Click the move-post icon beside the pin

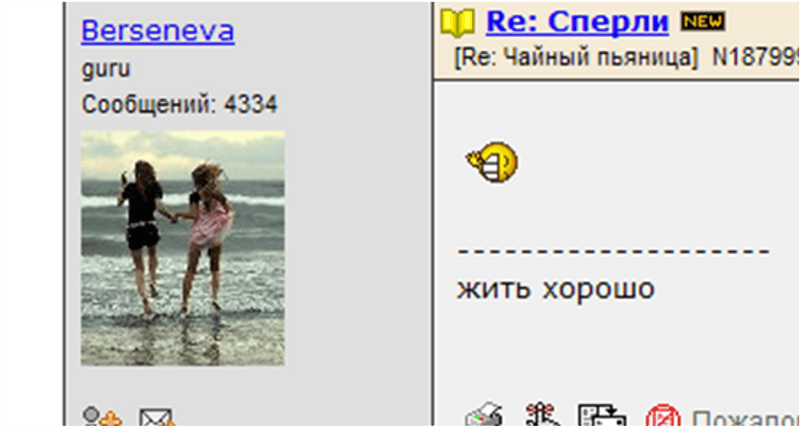(x=602, y=415)
